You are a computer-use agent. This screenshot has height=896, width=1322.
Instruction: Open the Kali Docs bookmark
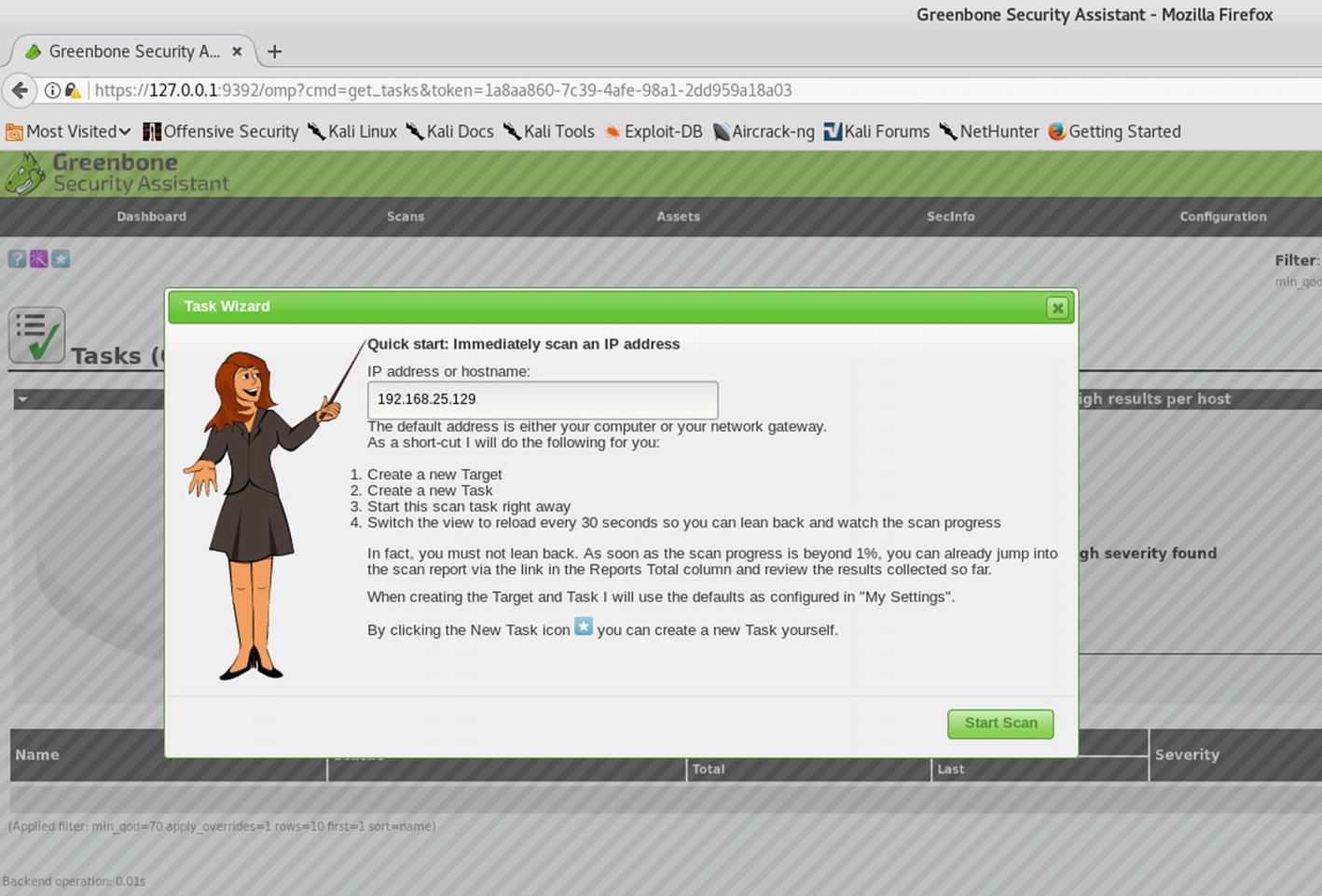(449, 131)
